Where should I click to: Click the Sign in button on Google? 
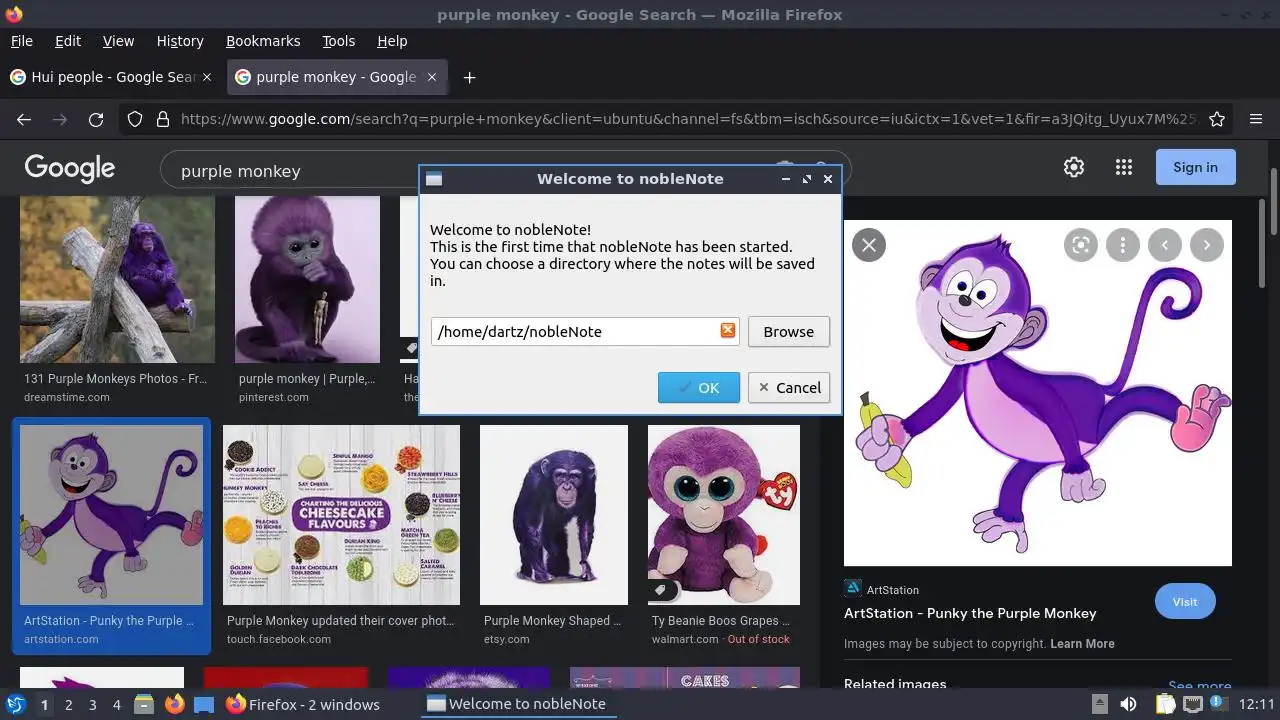click(x=1196, y=167)
